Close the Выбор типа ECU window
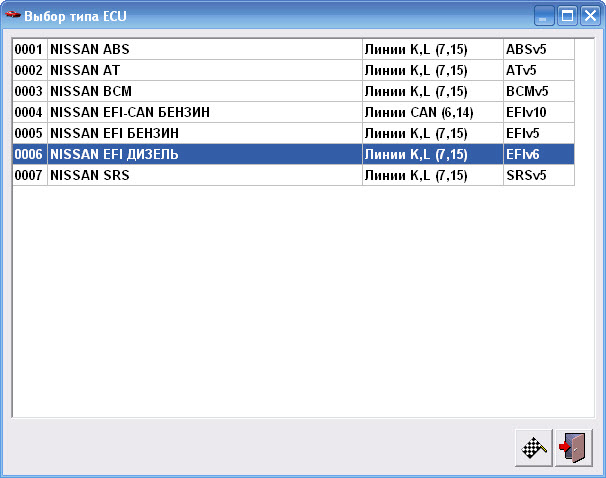Image resolution: width=606 pixels, height=478 pixels. 591,16
